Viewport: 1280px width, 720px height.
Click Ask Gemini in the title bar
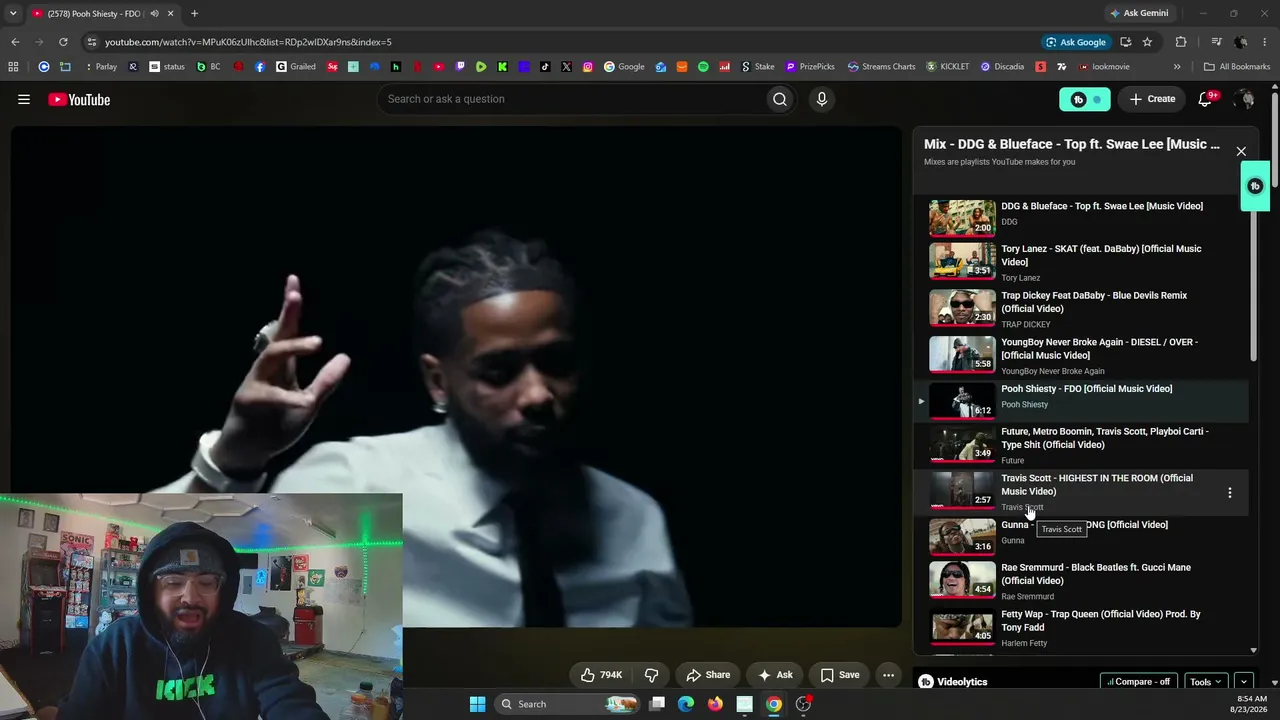(x=1138, y=14)
